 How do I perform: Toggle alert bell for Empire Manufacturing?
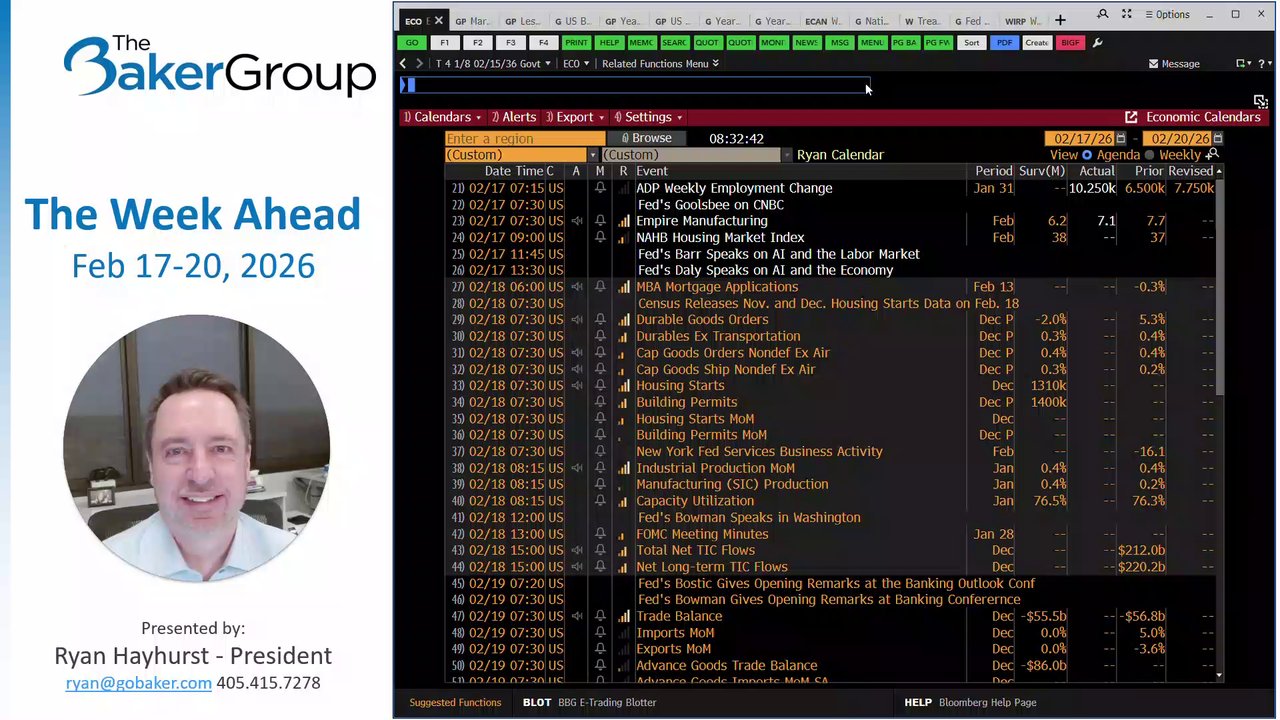[600, 221]
